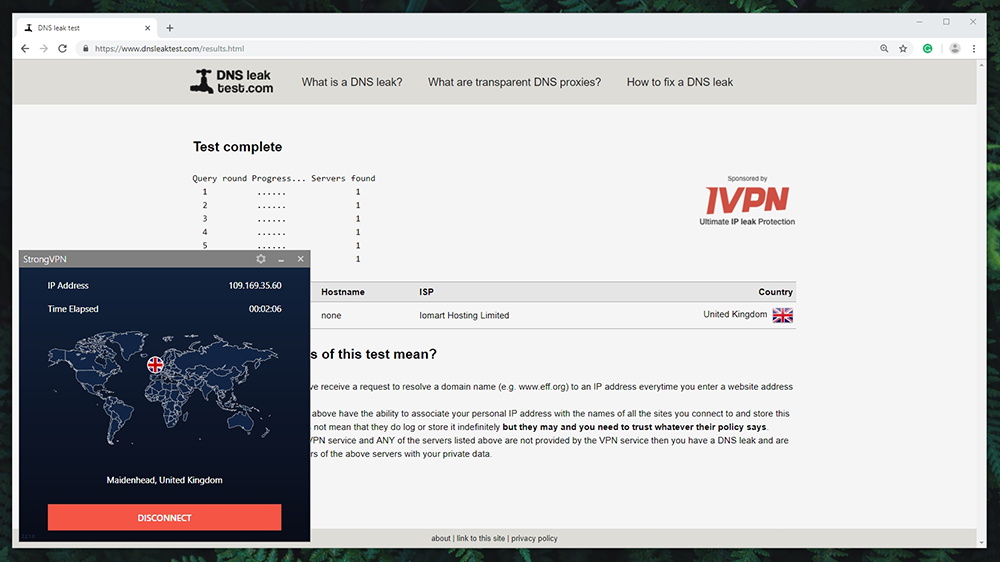
Task: Open Chrome zoom magnifier icon
Action: (884, 48)
